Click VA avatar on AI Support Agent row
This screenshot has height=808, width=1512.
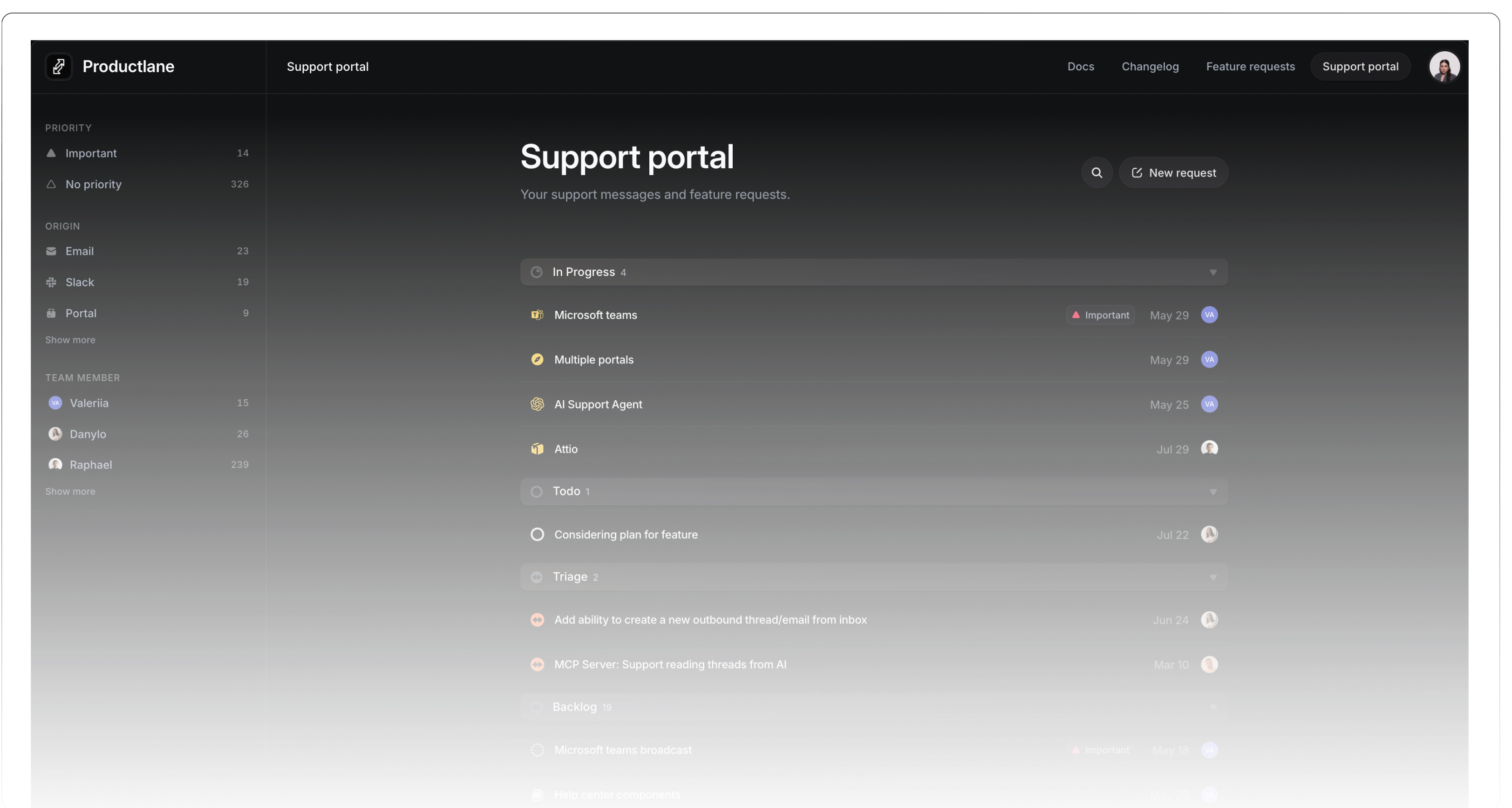point(1209,404)
